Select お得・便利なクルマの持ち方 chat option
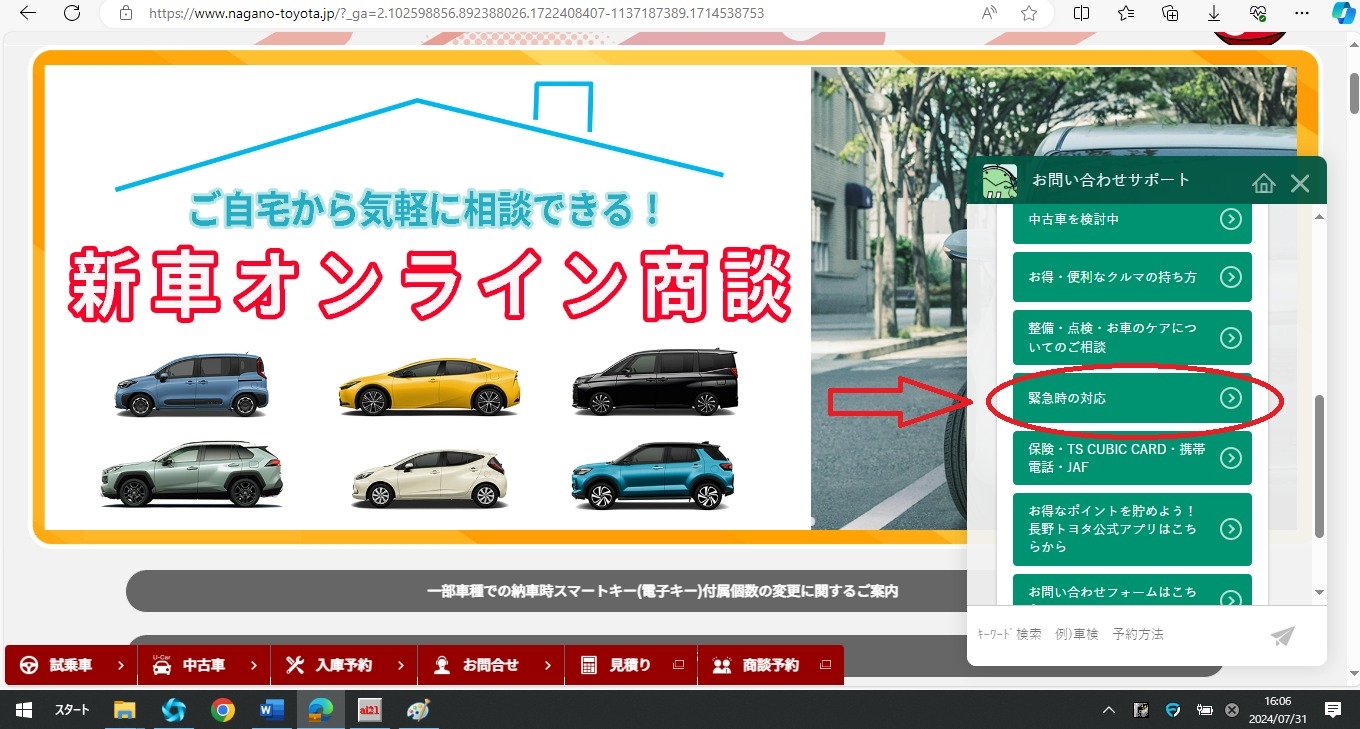 pos(1132,276)
